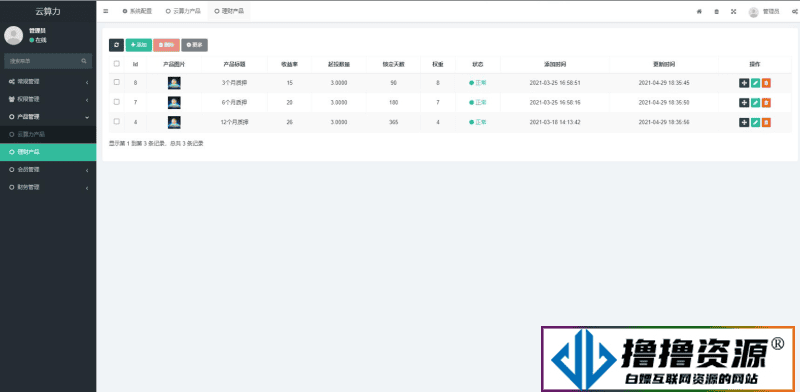Click the trash icon in the top bar
Image resolution: width=800 pixels, height=392 pixels.
coord(716,12)
